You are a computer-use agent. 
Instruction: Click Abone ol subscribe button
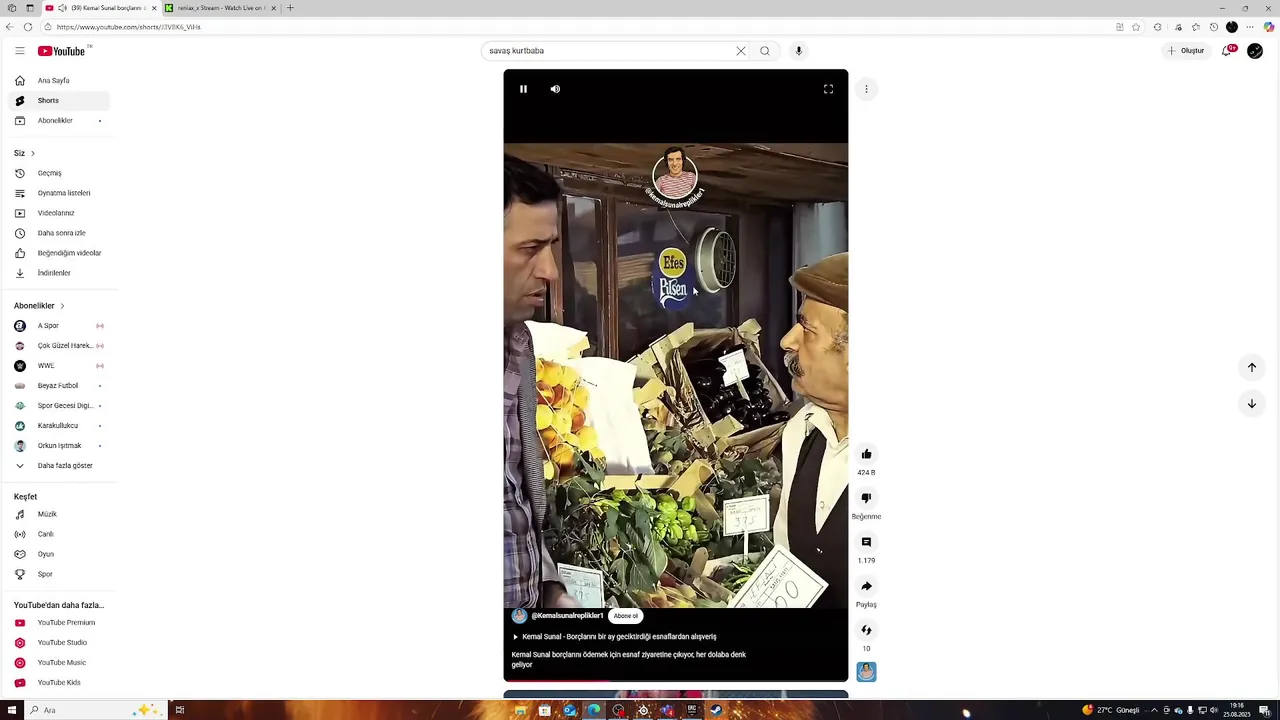coord(626,616)
